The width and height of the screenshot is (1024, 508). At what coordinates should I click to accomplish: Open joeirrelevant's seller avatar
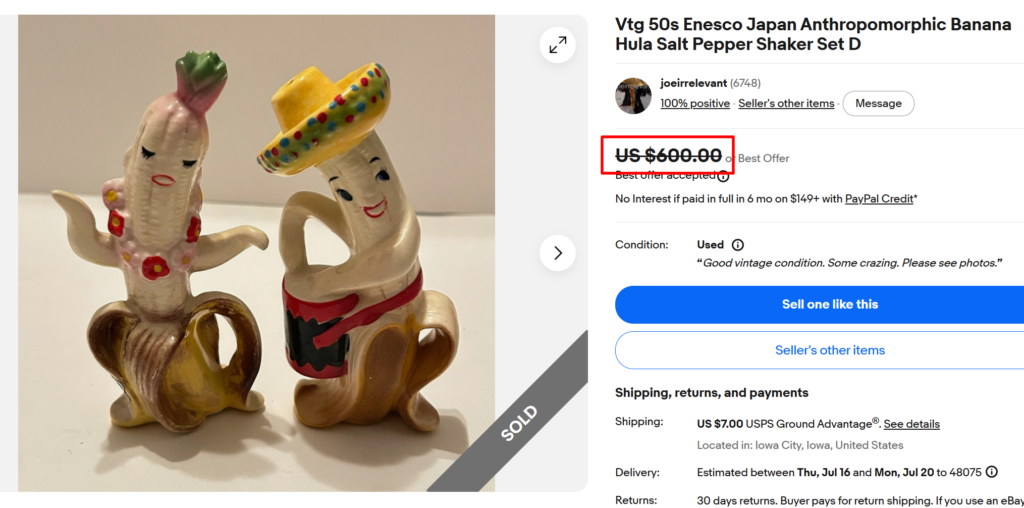click(x=633, y=95)
